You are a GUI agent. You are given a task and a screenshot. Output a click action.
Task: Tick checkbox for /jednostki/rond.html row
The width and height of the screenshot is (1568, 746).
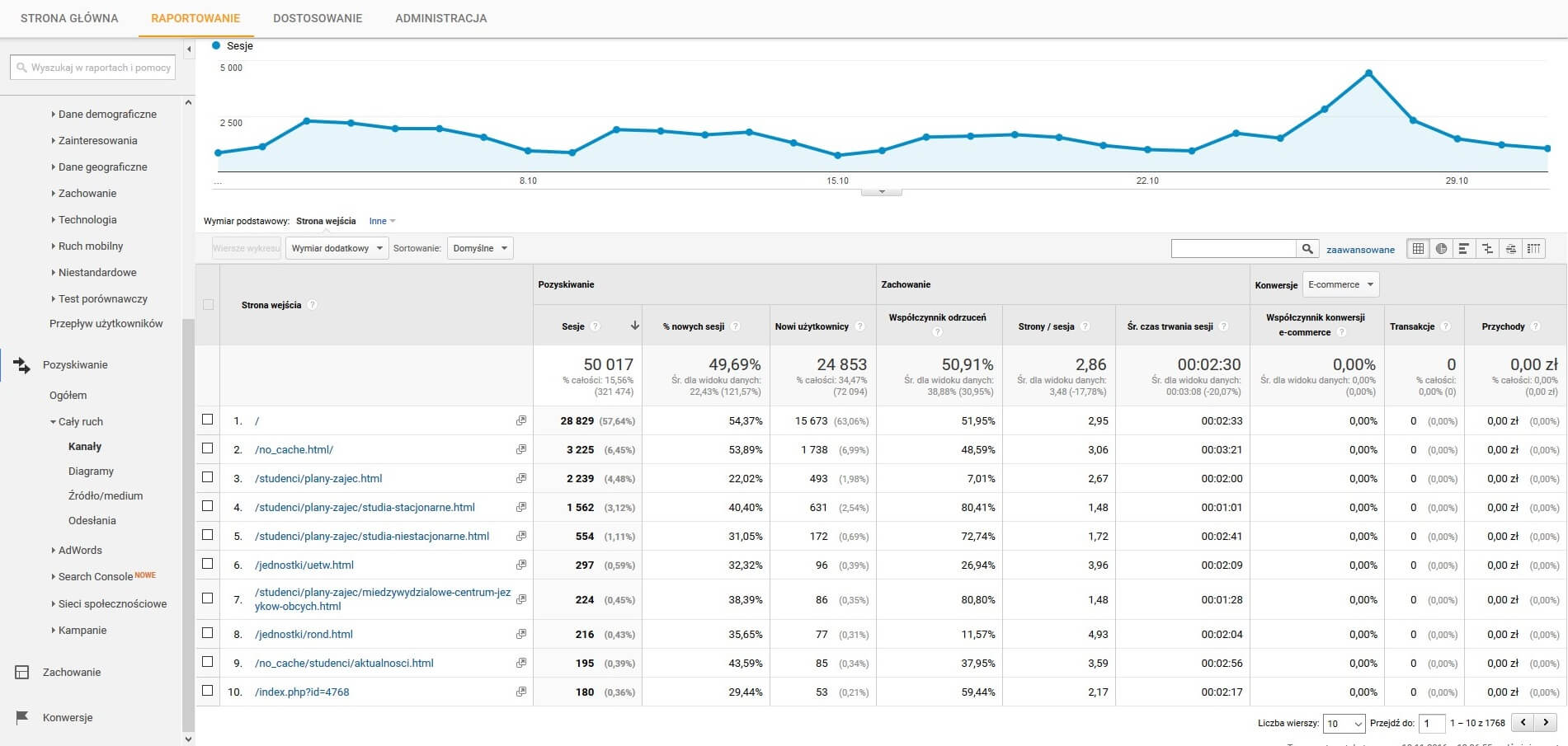click(x=208, y=633)
